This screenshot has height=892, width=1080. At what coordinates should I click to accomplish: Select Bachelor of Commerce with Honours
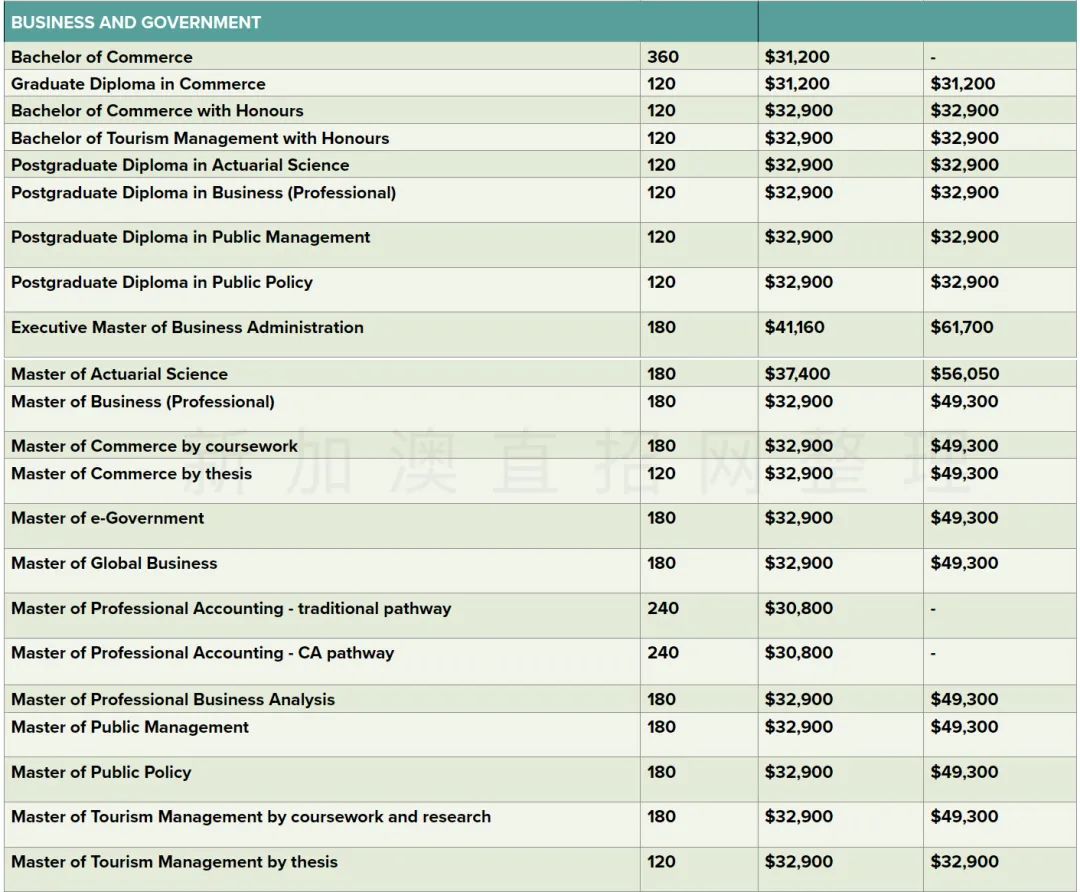[x=157, y=110]
